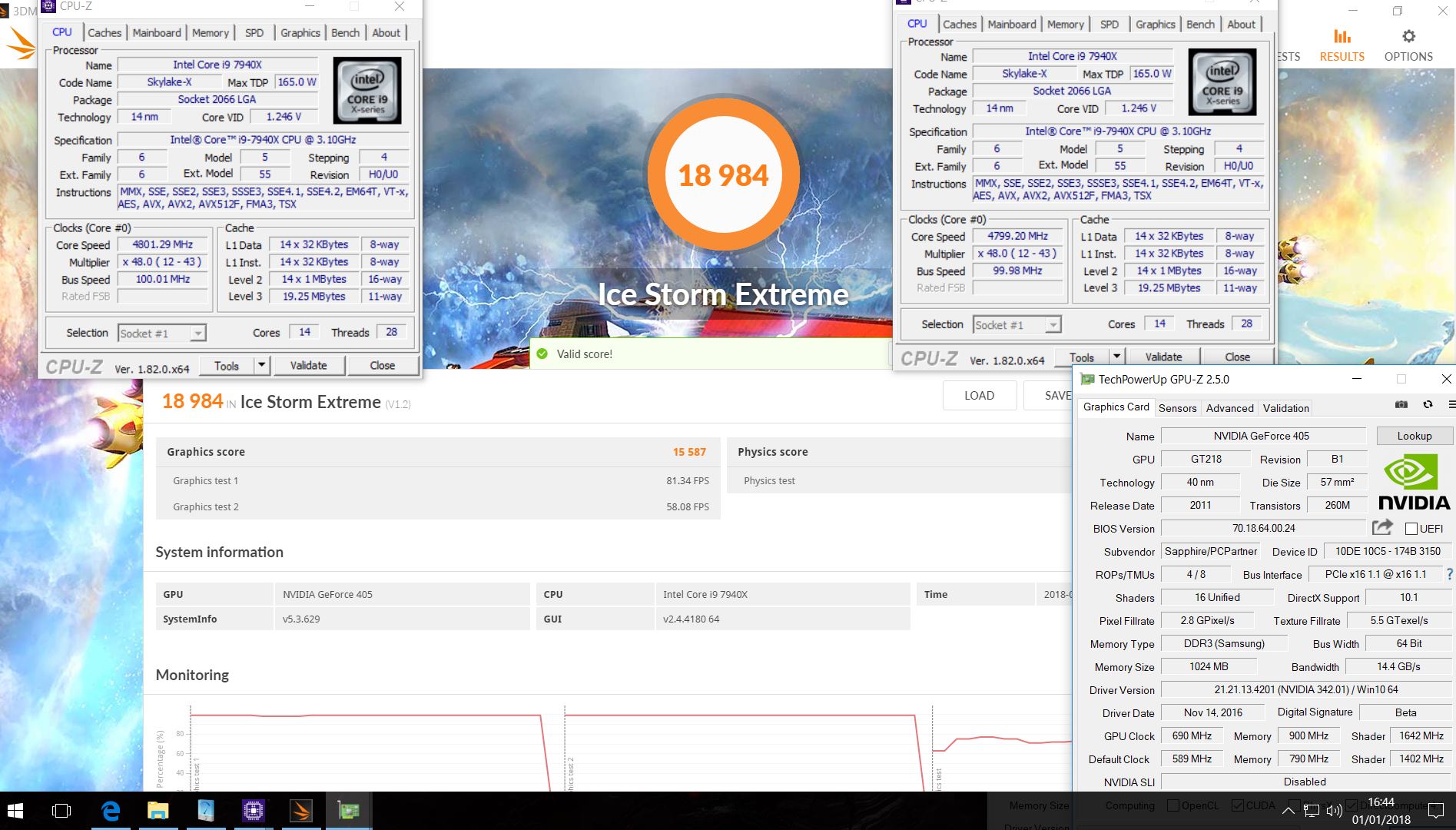The width and height of the screenshot is (1456, 830).
Task: Click LOAD button in 3DMark
Action: pos(980,395)
